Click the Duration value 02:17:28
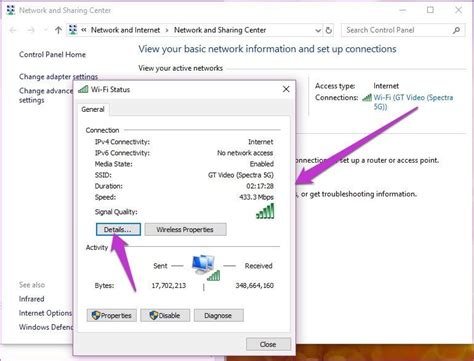The height and width of the screenshot is (361, 474). coord(260,186)
